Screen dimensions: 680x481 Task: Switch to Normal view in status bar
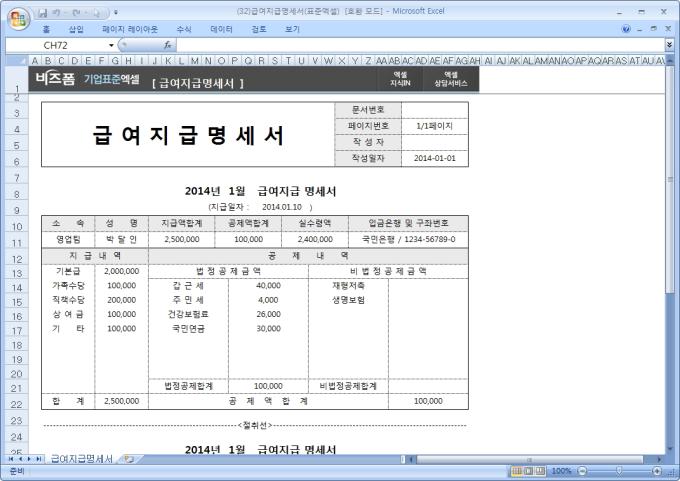[x=517, y=471]
